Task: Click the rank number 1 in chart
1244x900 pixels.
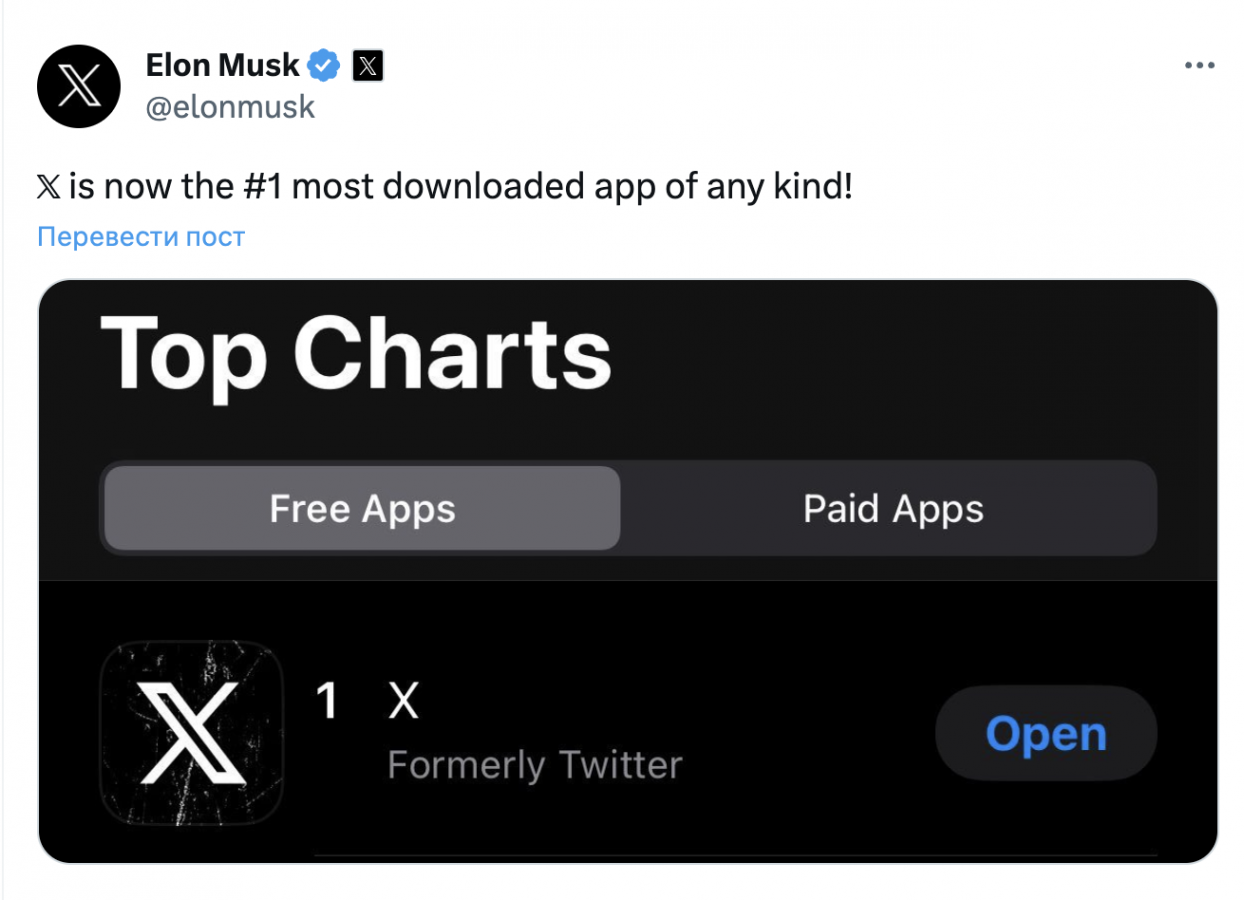Action: (x=327, y=702)
